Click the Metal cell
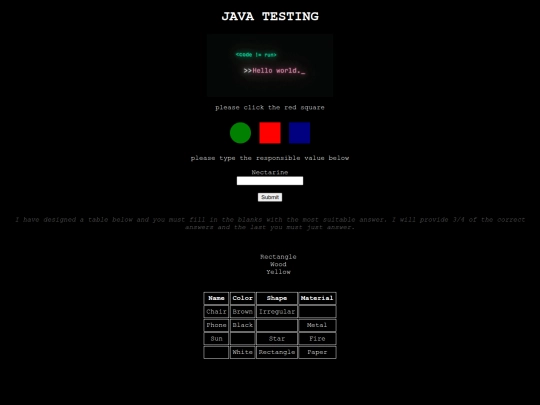The width and height of the screenshot is (540, 405). click(x=317, y=325)
